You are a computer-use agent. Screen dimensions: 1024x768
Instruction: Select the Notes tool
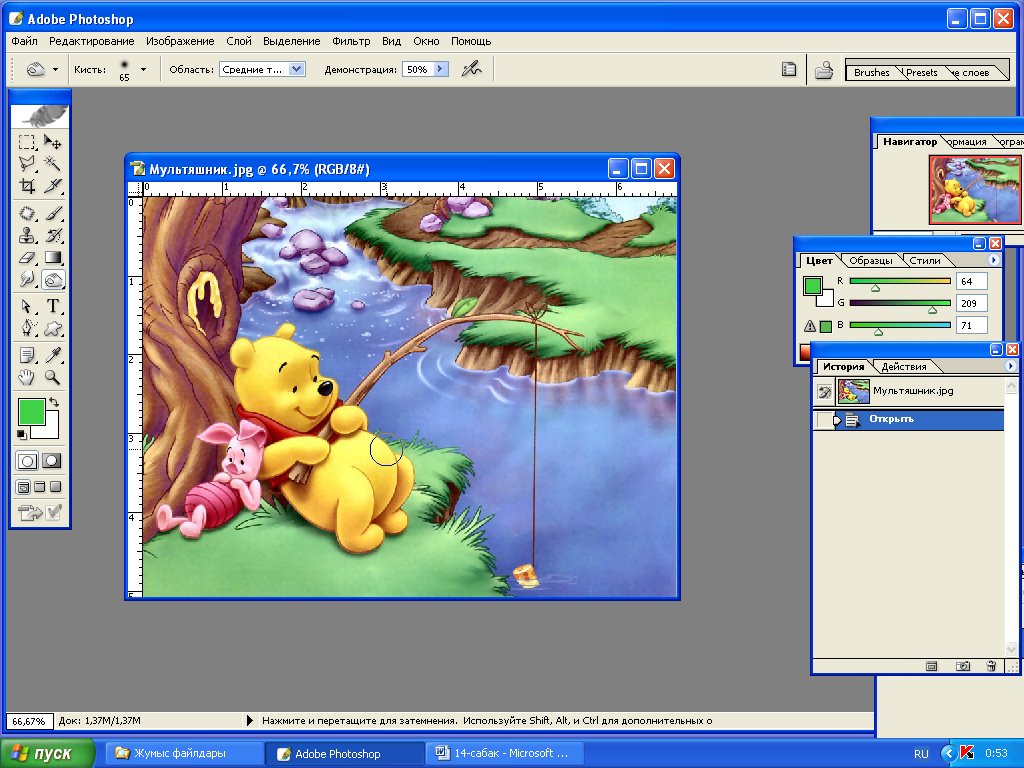(27, 355)
